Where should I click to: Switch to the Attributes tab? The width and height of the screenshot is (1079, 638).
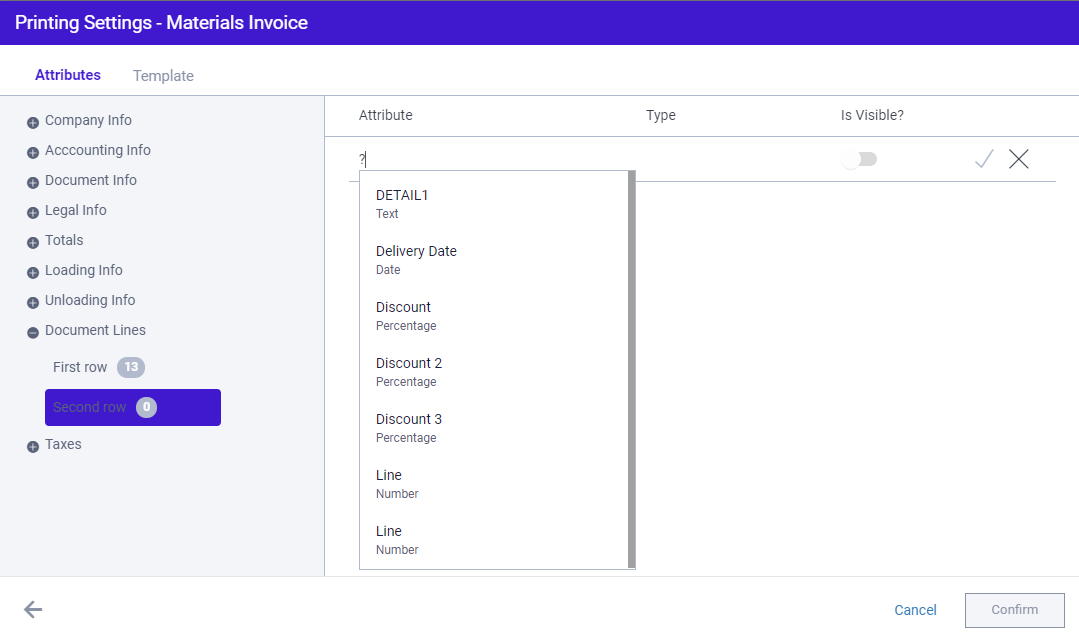67,75
